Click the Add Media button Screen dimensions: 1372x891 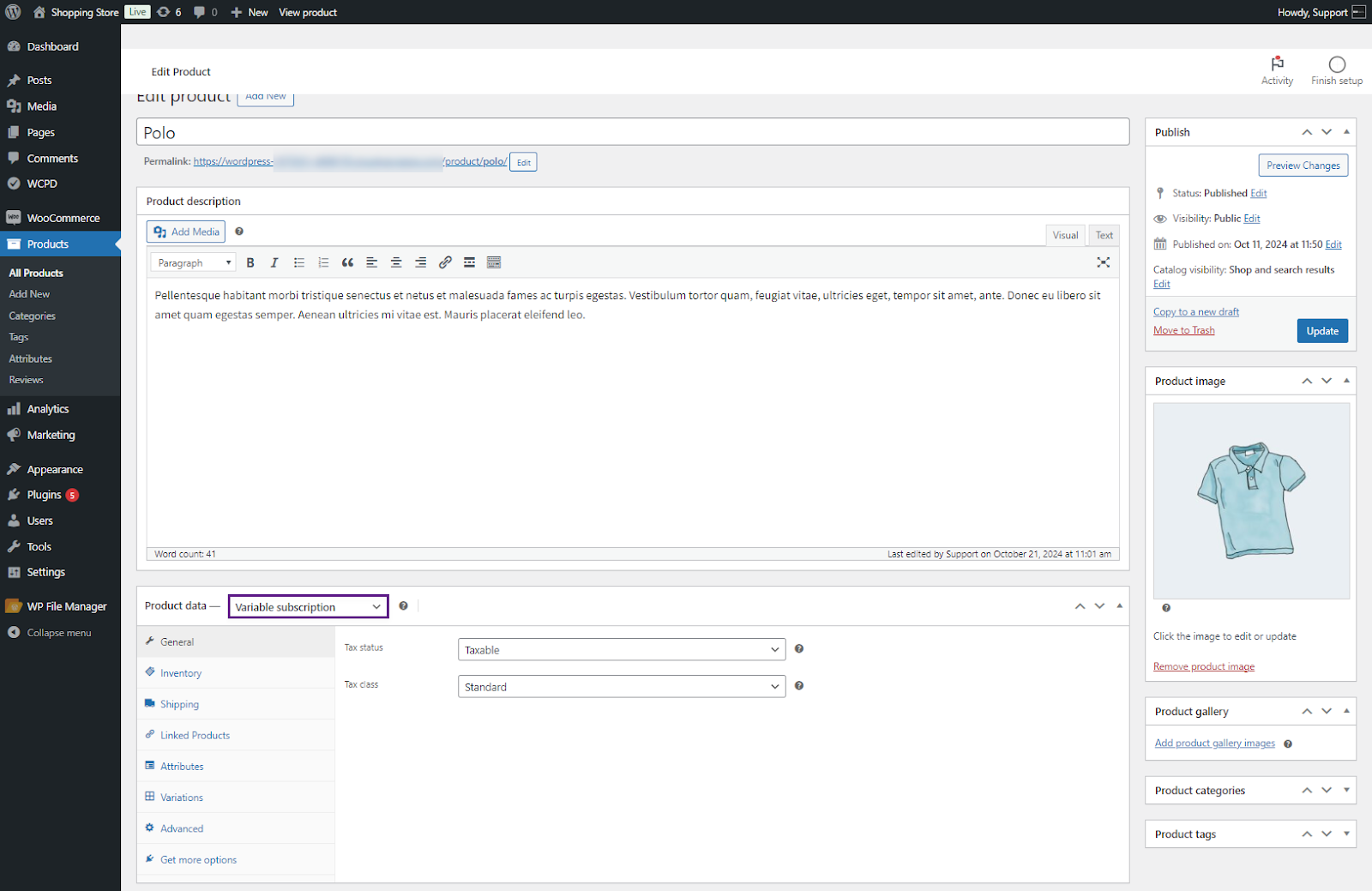click(x=187, y=232)
